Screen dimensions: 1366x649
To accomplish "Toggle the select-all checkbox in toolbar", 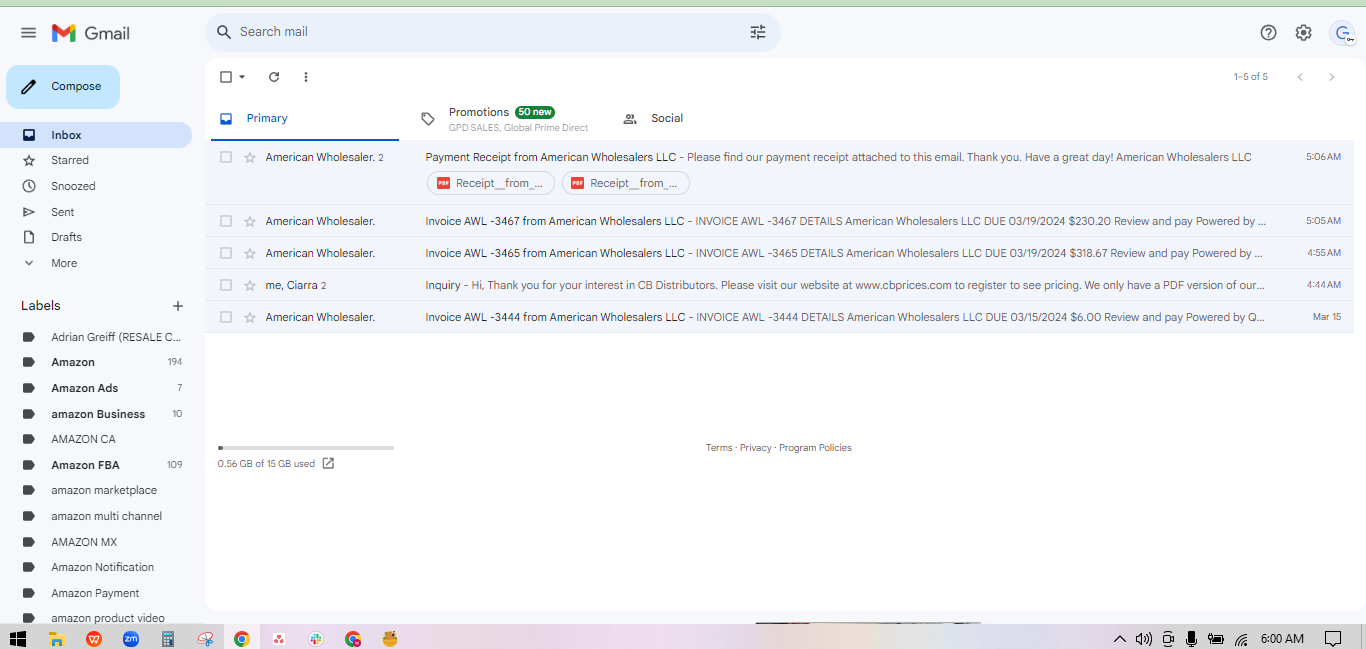I will pos(226,77).
